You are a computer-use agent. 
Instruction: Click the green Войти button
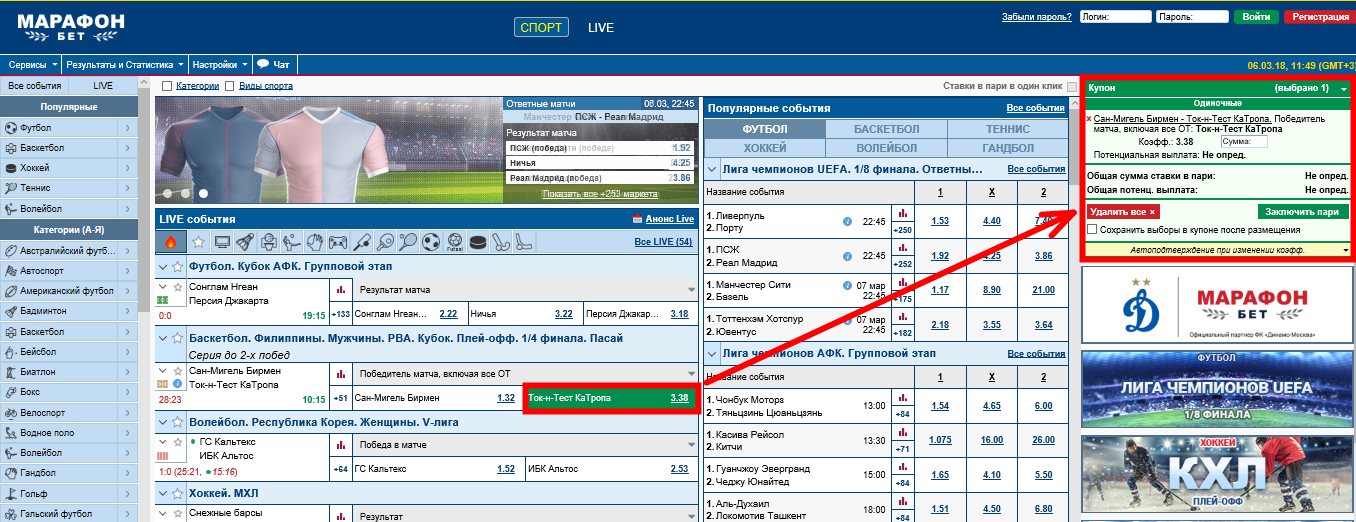click(x=1256, y=17)
